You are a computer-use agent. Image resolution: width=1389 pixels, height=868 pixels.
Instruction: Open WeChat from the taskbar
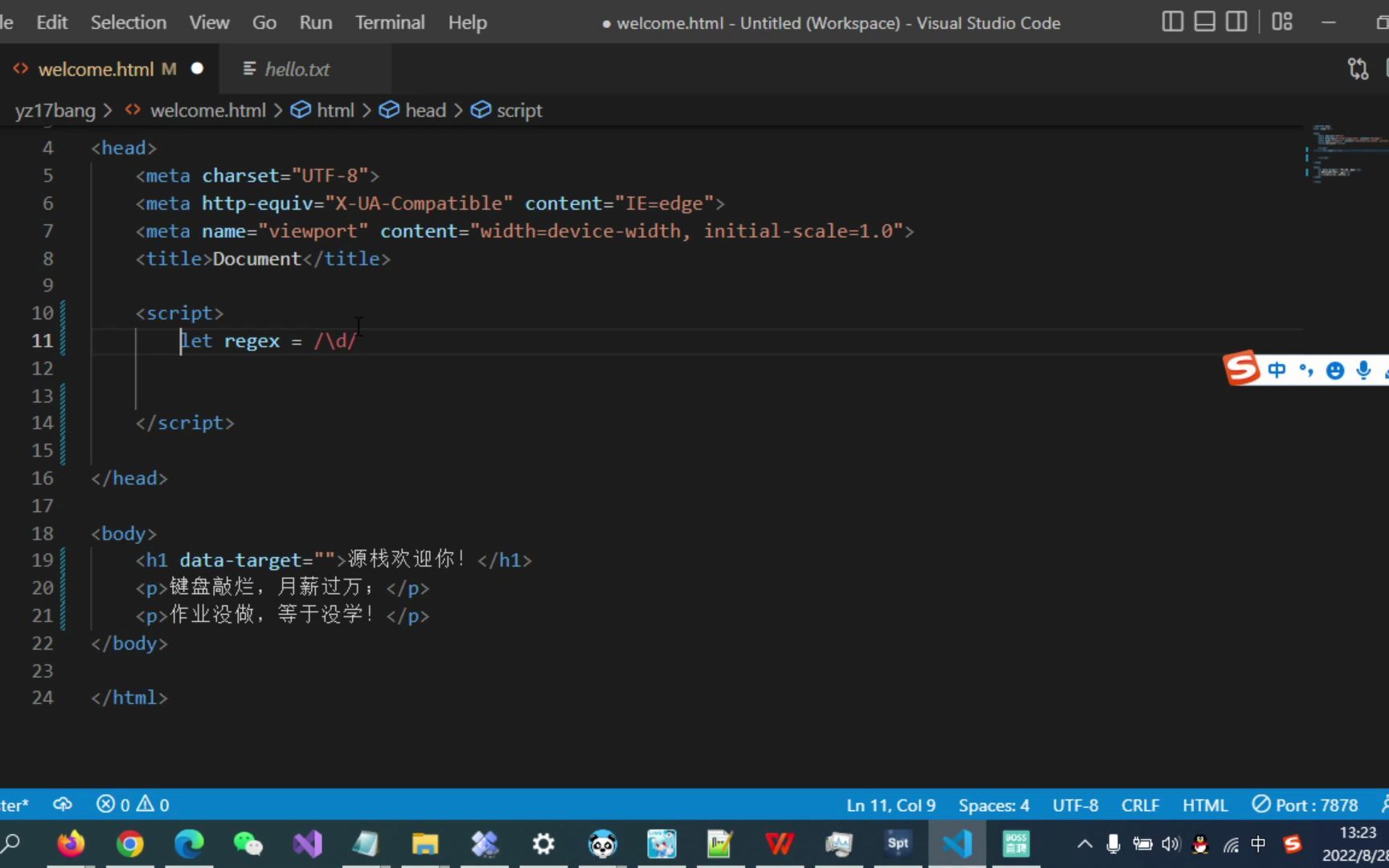coord(248,844)
